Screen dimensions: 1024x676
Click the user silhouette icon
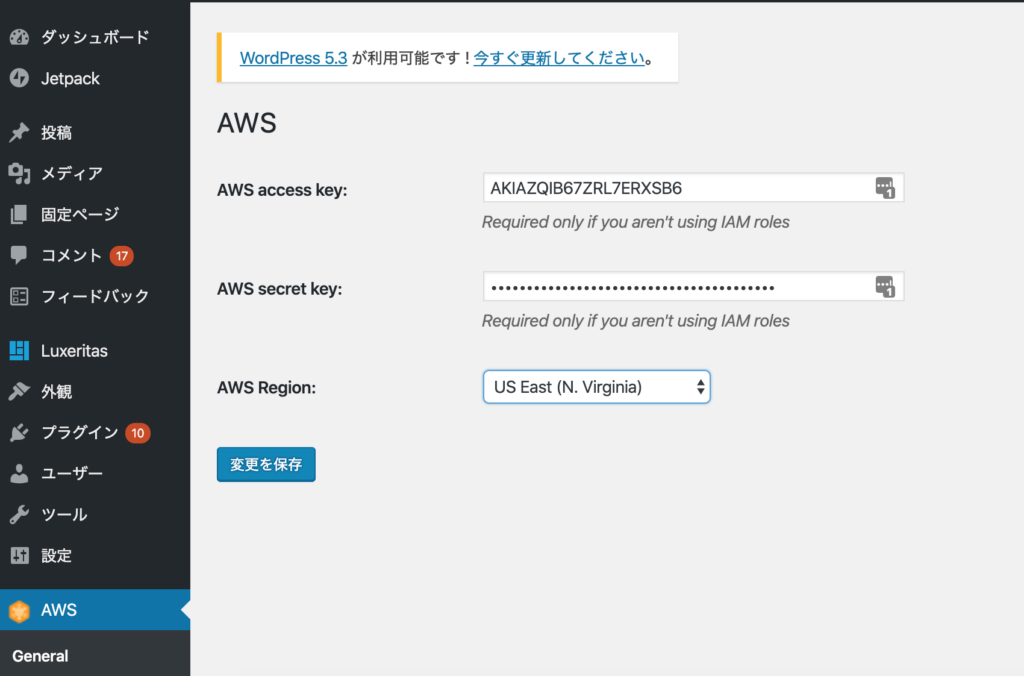[x=19, y=474]
